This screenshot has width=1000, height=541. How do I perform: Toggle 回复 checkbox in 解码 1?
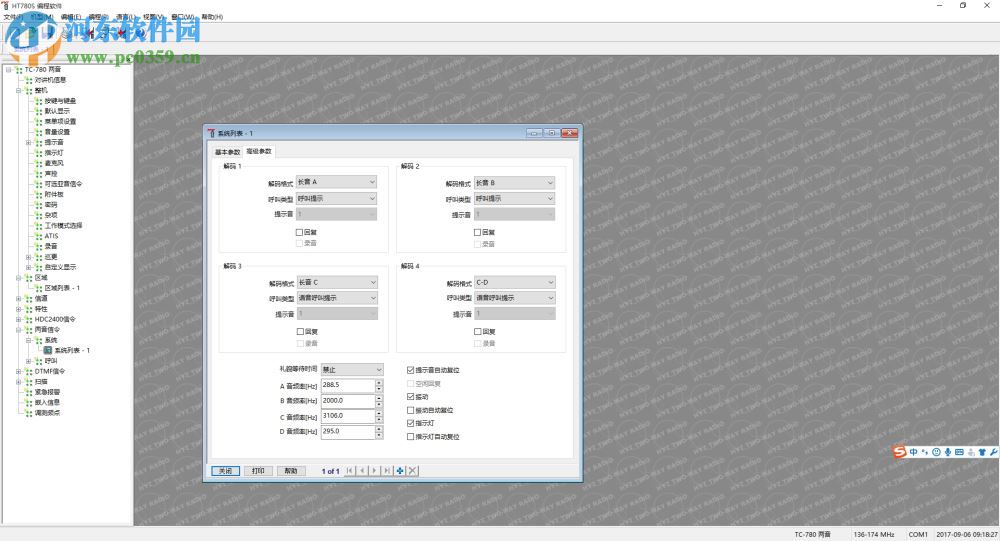point(300,232)
